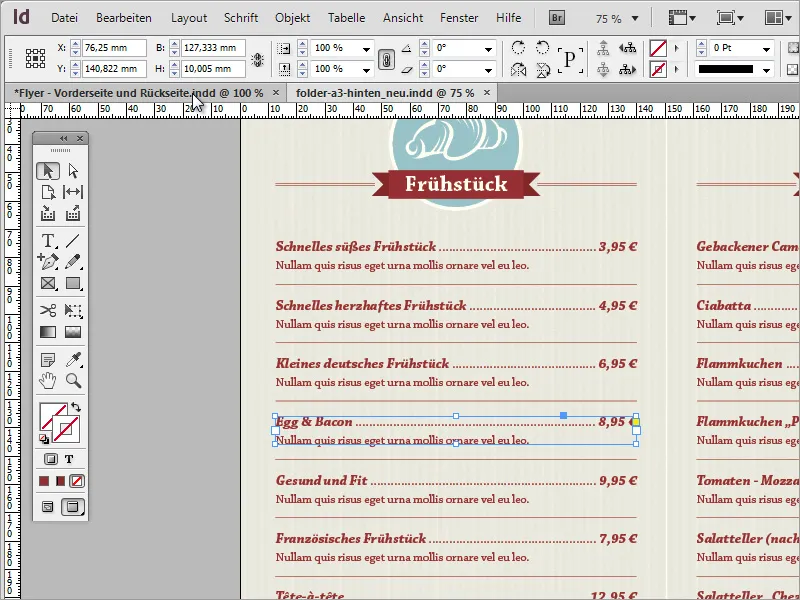Flip selection horizontally

(x=518, y=69)
